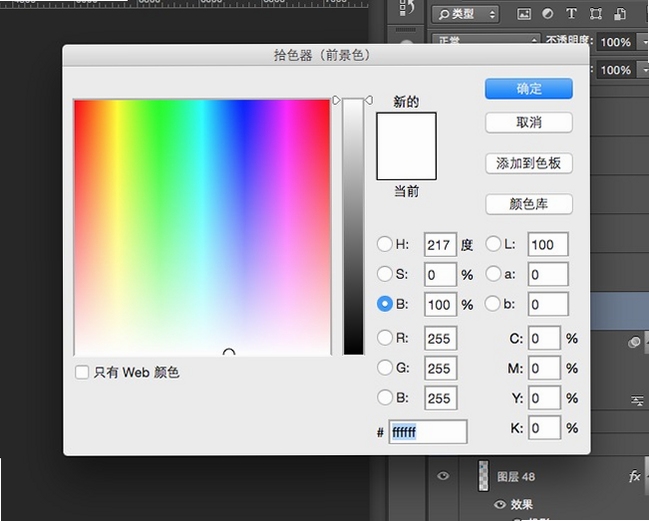The height and width of the screenshot is (521, 649).
Task: Click the opacity 100% field in Layers
Action: 615,42
